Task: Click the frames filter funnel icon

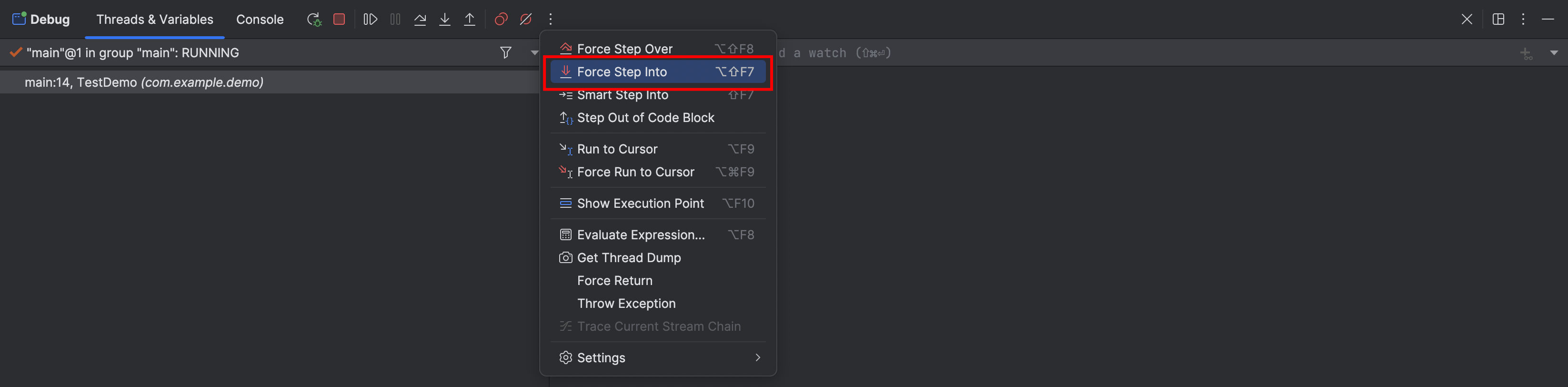Action: tap(505, 53)
